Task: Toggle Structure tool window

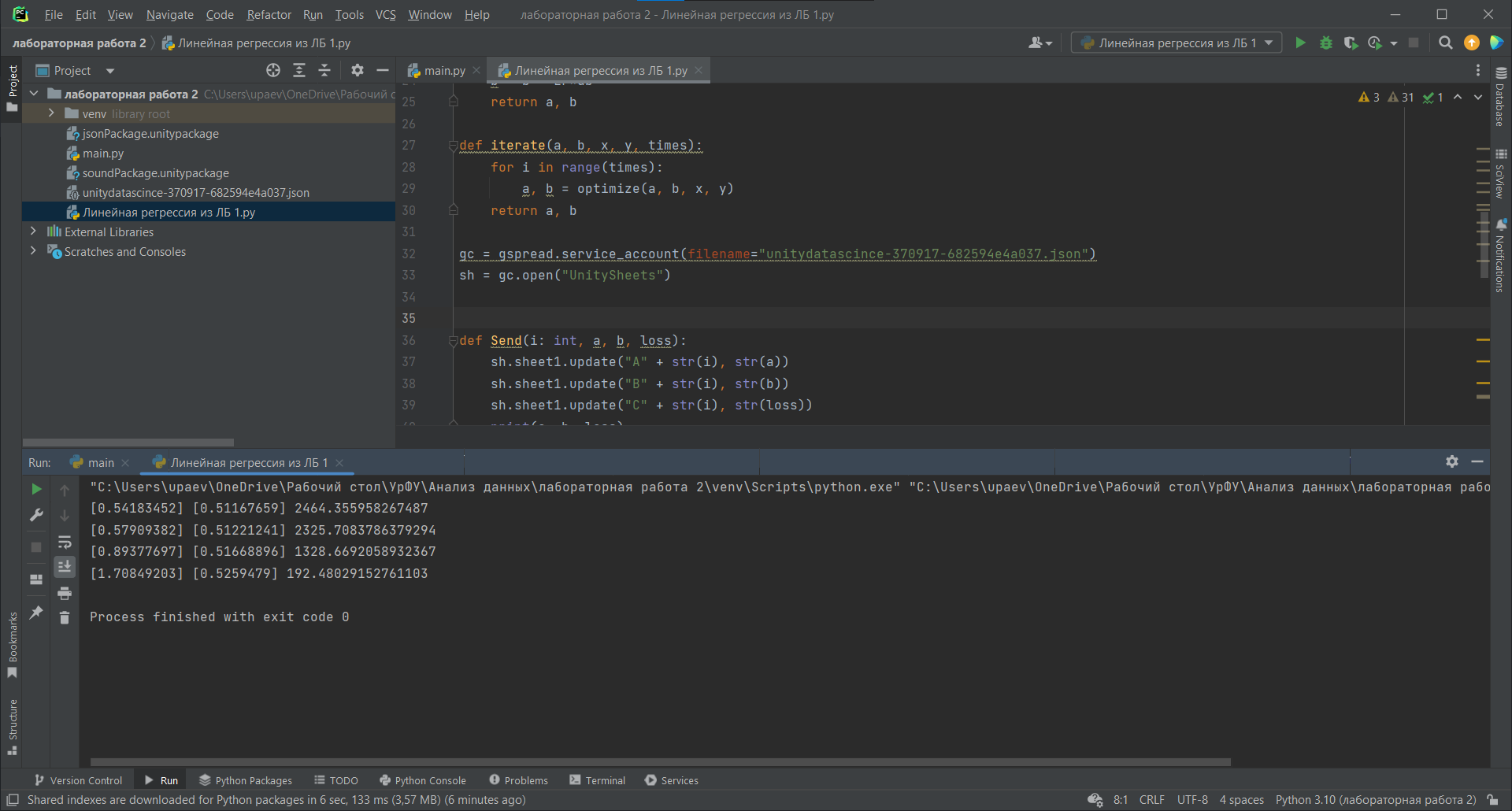Action: [x=12, y=728]
